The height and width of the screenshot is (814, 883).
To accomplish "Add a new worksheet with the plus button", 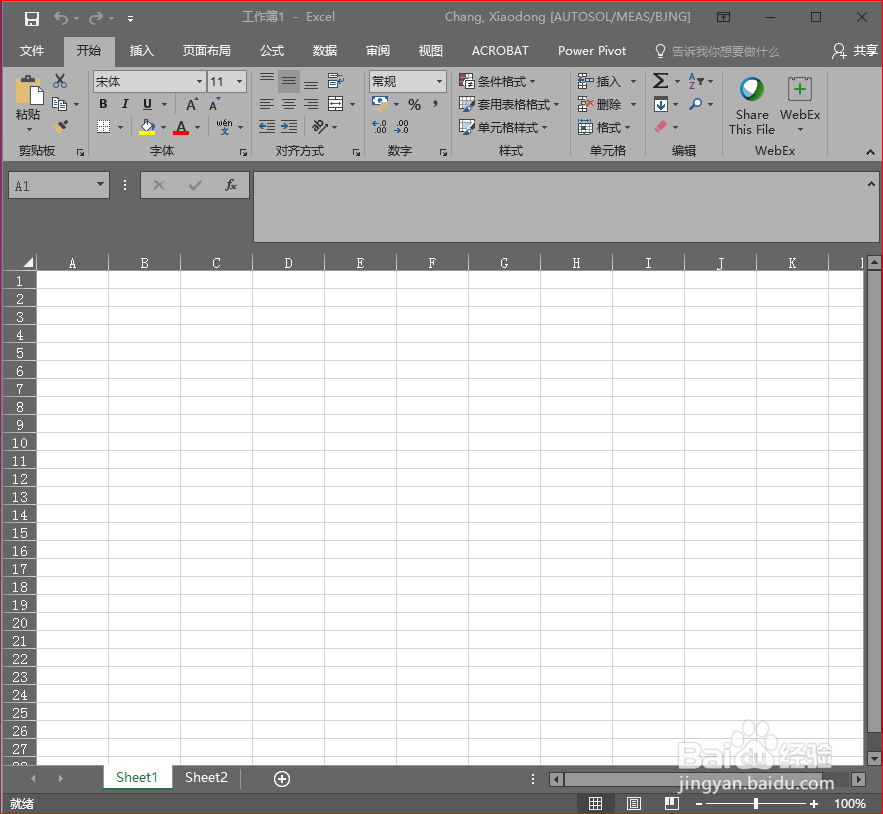I will tap(281, 777).
